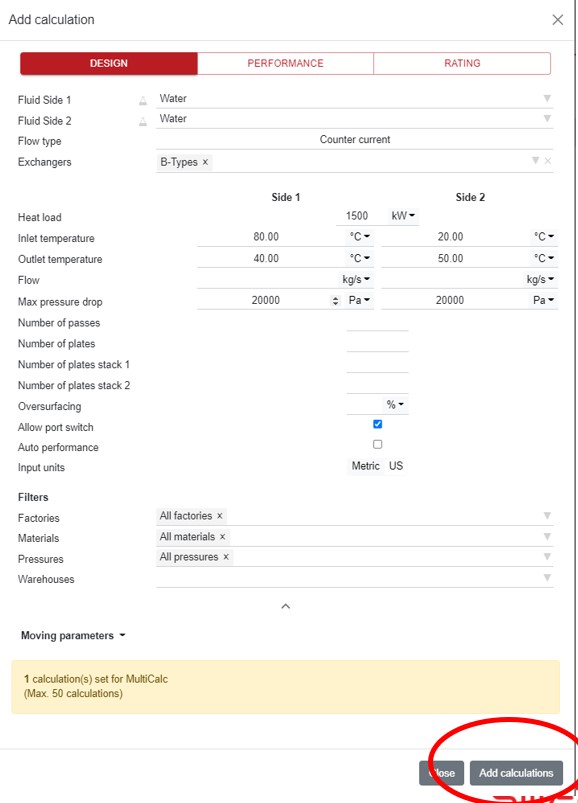Switch to the PERFORMANCE tab
This screenshot has width=578, height=803.
285,63
